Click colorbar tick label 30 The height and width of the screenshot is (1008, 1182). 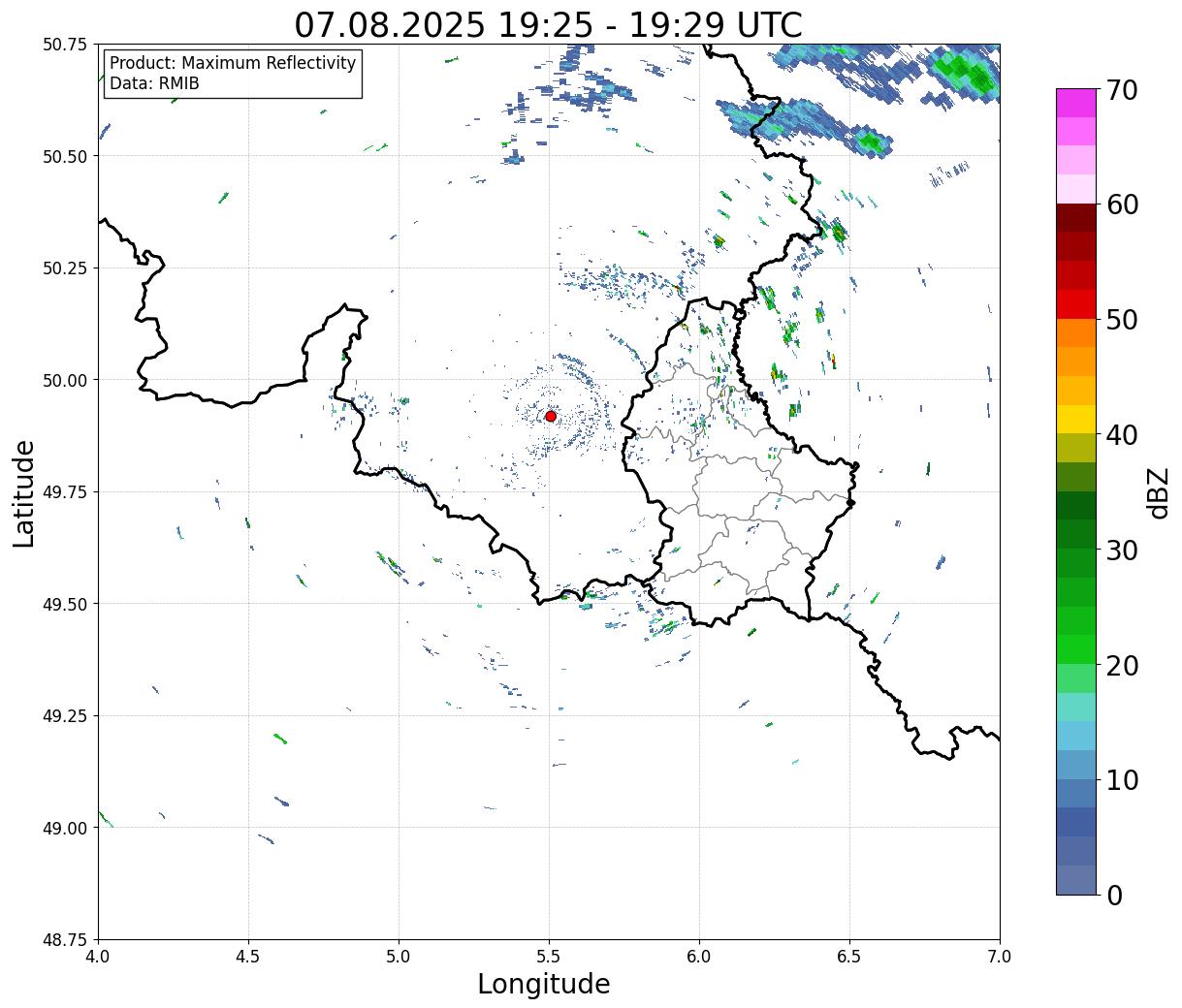tap(1123, 550)
